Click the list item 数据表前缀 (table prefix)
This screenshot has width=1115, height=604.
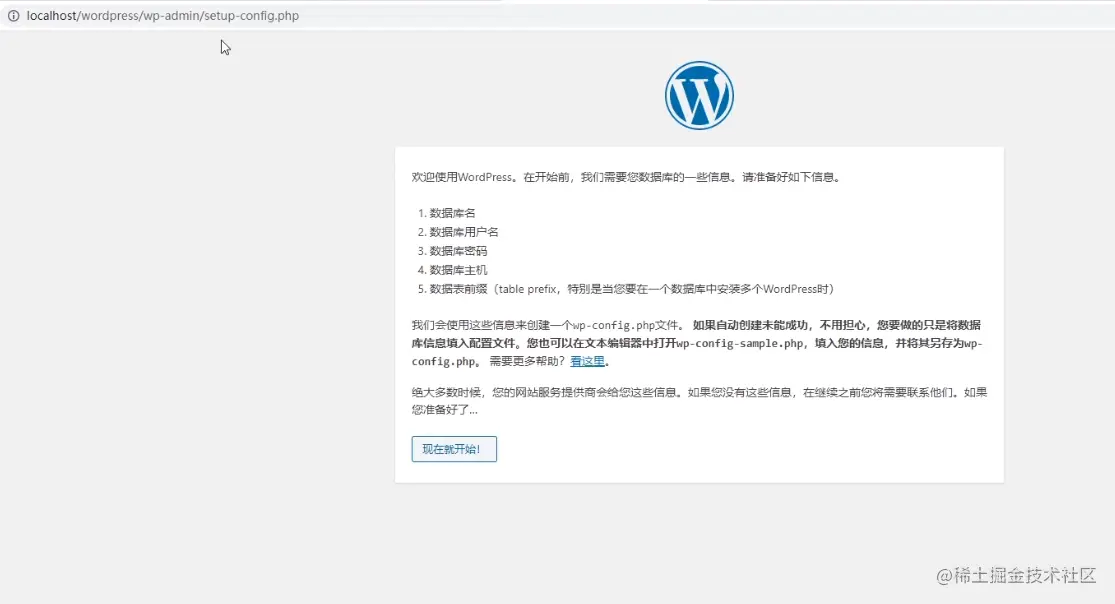click(x=631, y=289)
